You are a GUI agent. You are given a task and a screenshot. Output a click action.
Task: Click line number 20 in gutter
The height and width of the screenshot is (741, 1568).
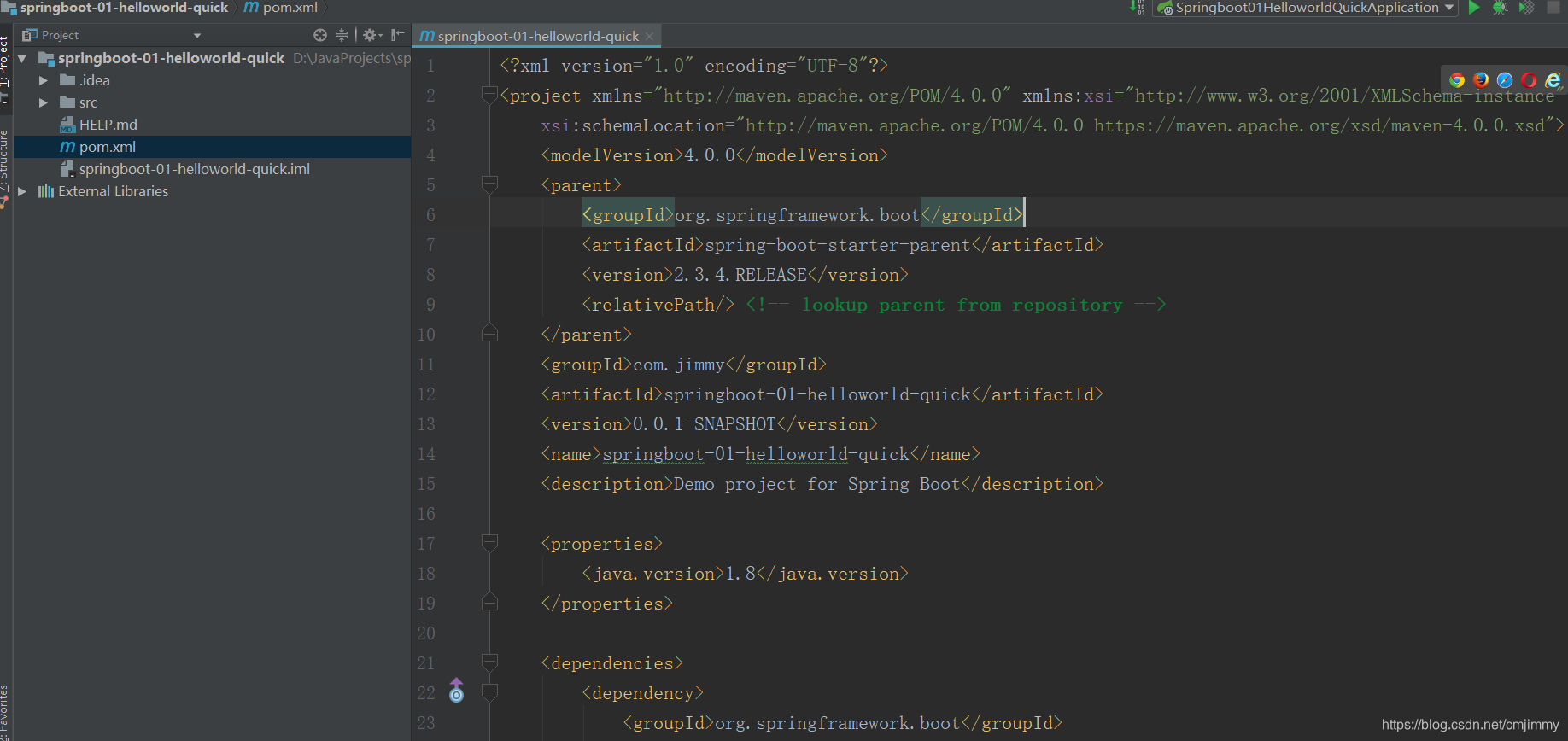point(426,633)
